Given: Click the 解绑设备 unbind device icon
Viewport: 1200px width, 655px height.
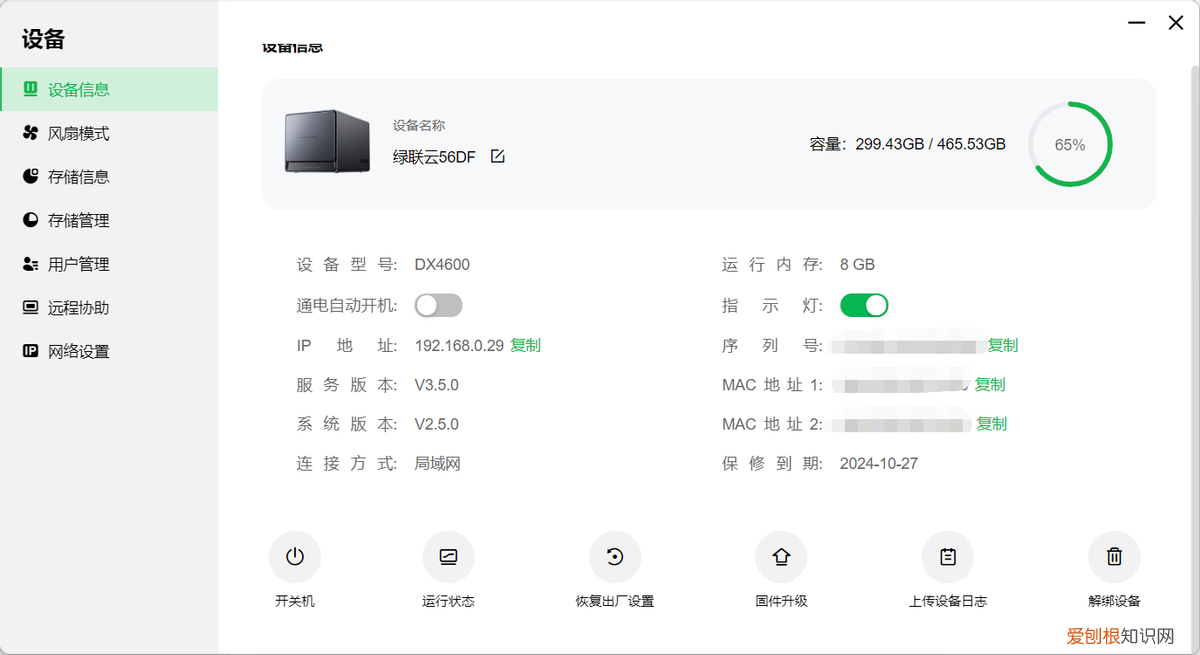Looking at the screenshot, I should click(1114, 557).
